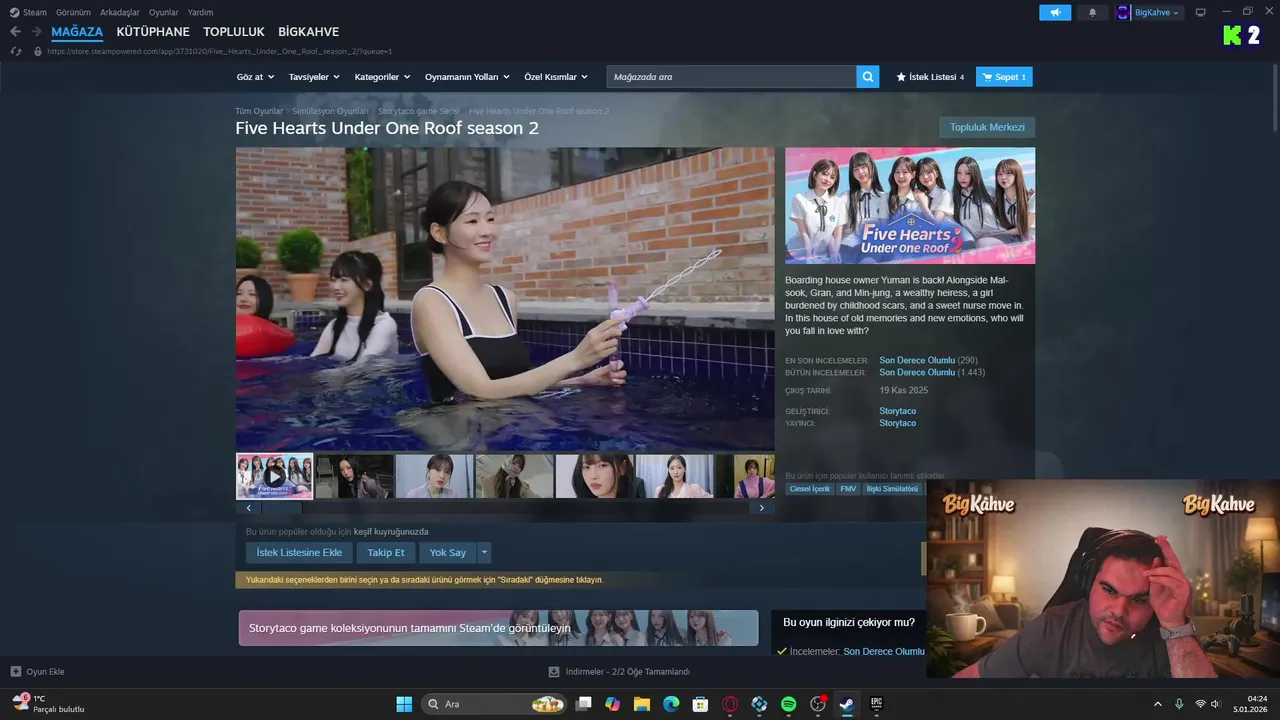
Task: Open the Storytaco publisher link
Action: [897, 423]
